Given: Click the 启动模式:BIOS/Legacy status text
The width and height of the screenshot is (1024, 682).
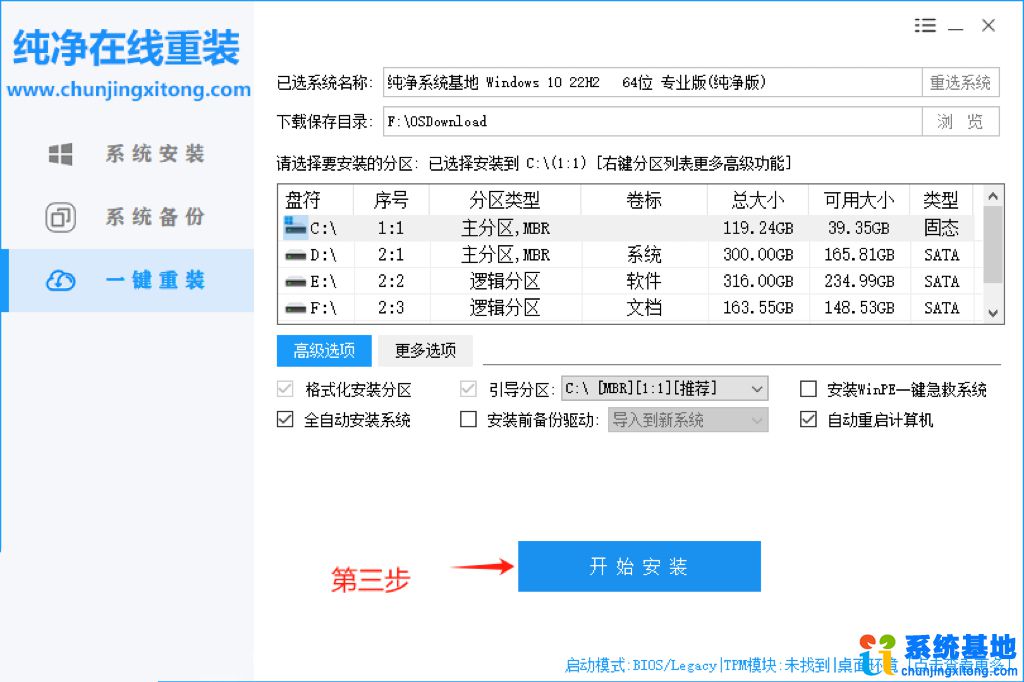Looking at the screenshot, I should tap(641, 666).
